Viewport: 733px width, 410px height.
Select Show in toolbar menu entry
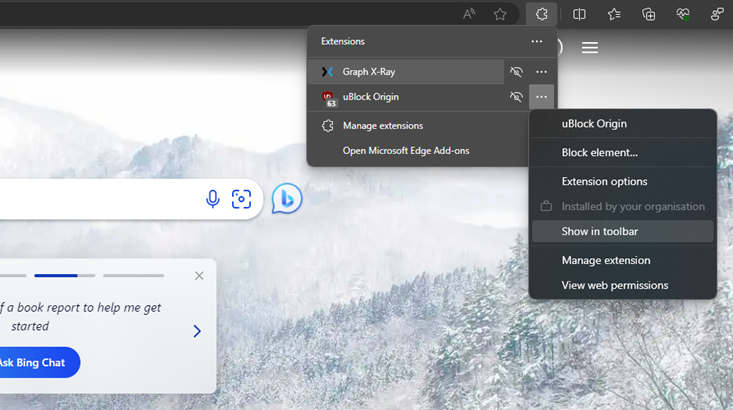point(600,231)
